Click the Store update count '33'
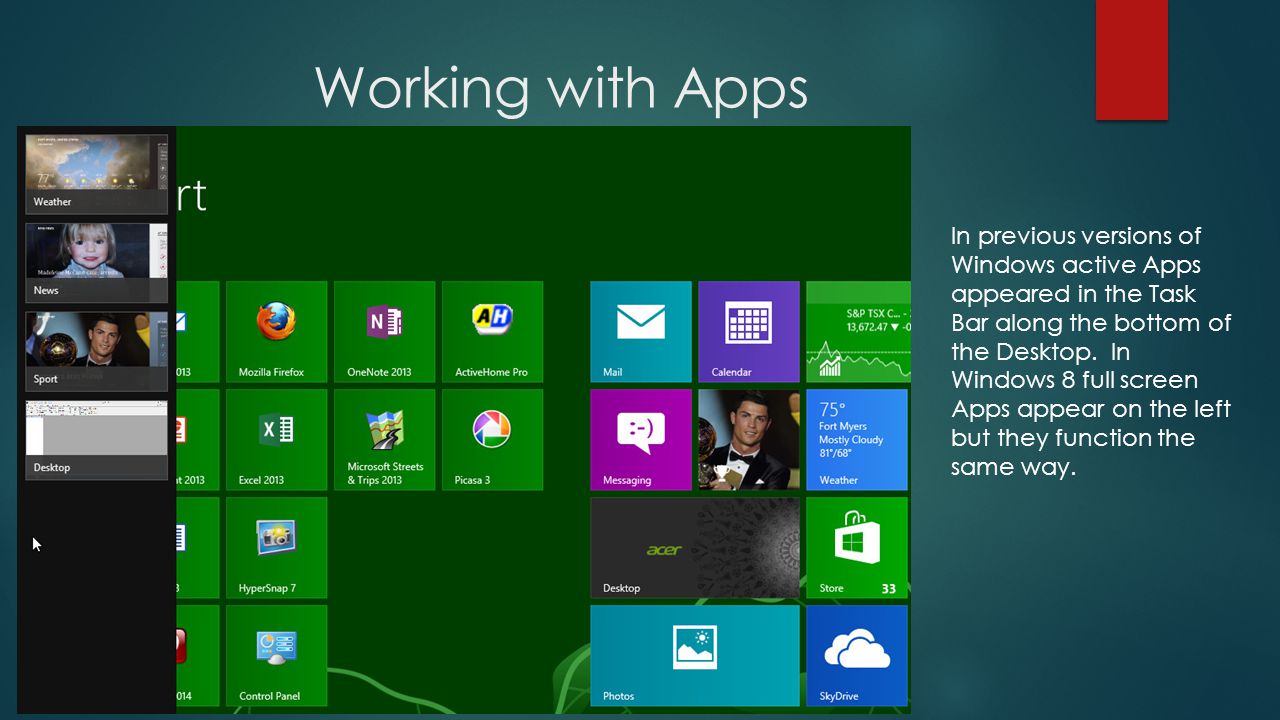The height and width of the screenshot is (720, 1280). [888, 589]
